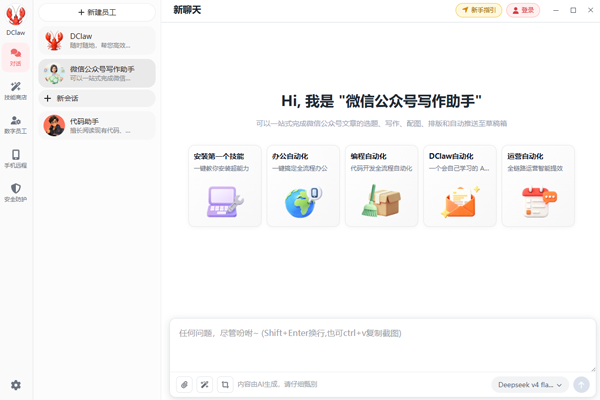The height and width of the screenshot is (400, 600).
Task: Open the 手机远程 phone remote panel
Action: [x=15, y=158]
